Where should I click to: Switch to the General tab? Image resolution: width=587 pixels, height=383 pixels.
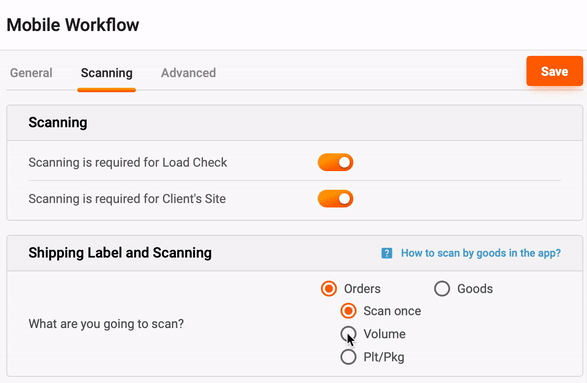(31, 73)
